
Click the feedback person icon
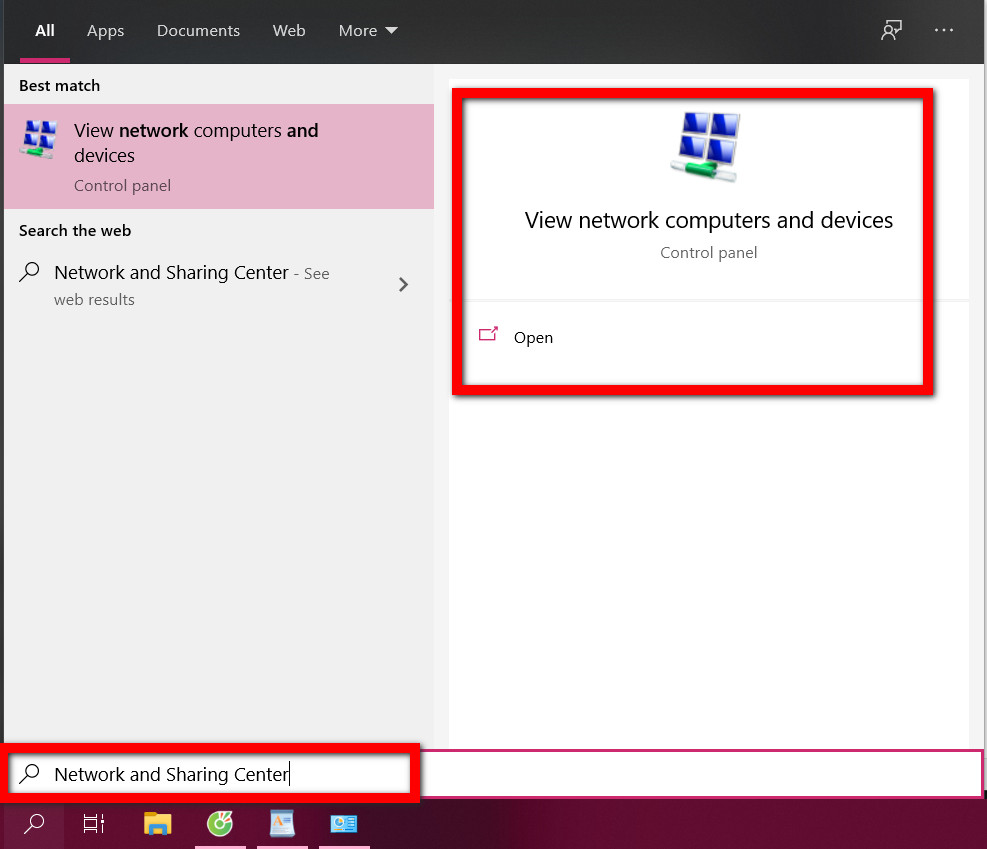(891, 30)
